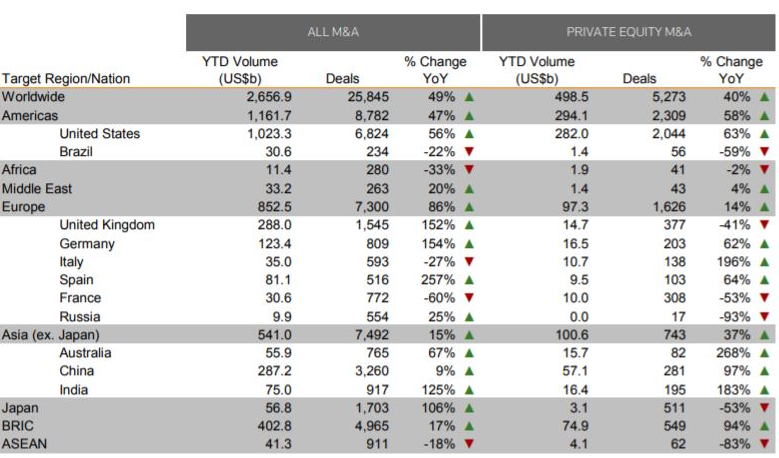The height and width of the screenshot is (458, 779).
Task: Click the red down arrow beside Brazil's -22% change
Action: 469,152
